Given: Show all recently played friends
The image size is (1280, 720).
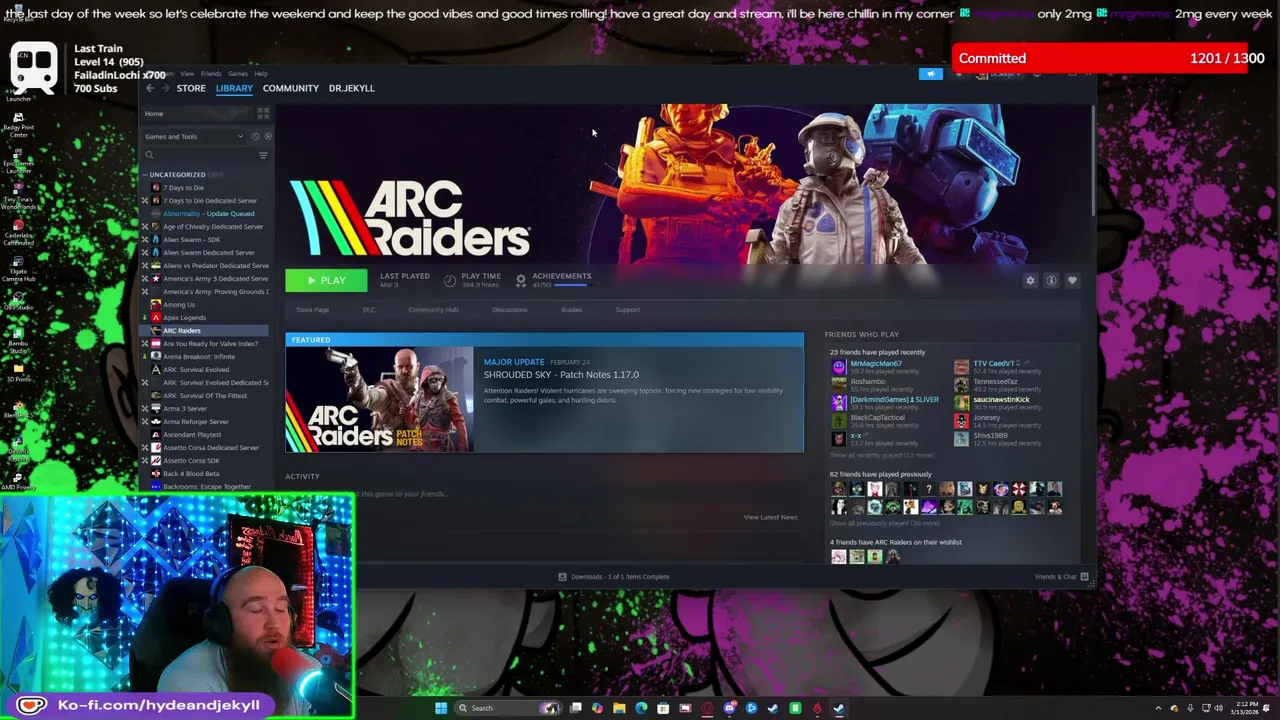Looking at the screenshot, I should [881, 456].
